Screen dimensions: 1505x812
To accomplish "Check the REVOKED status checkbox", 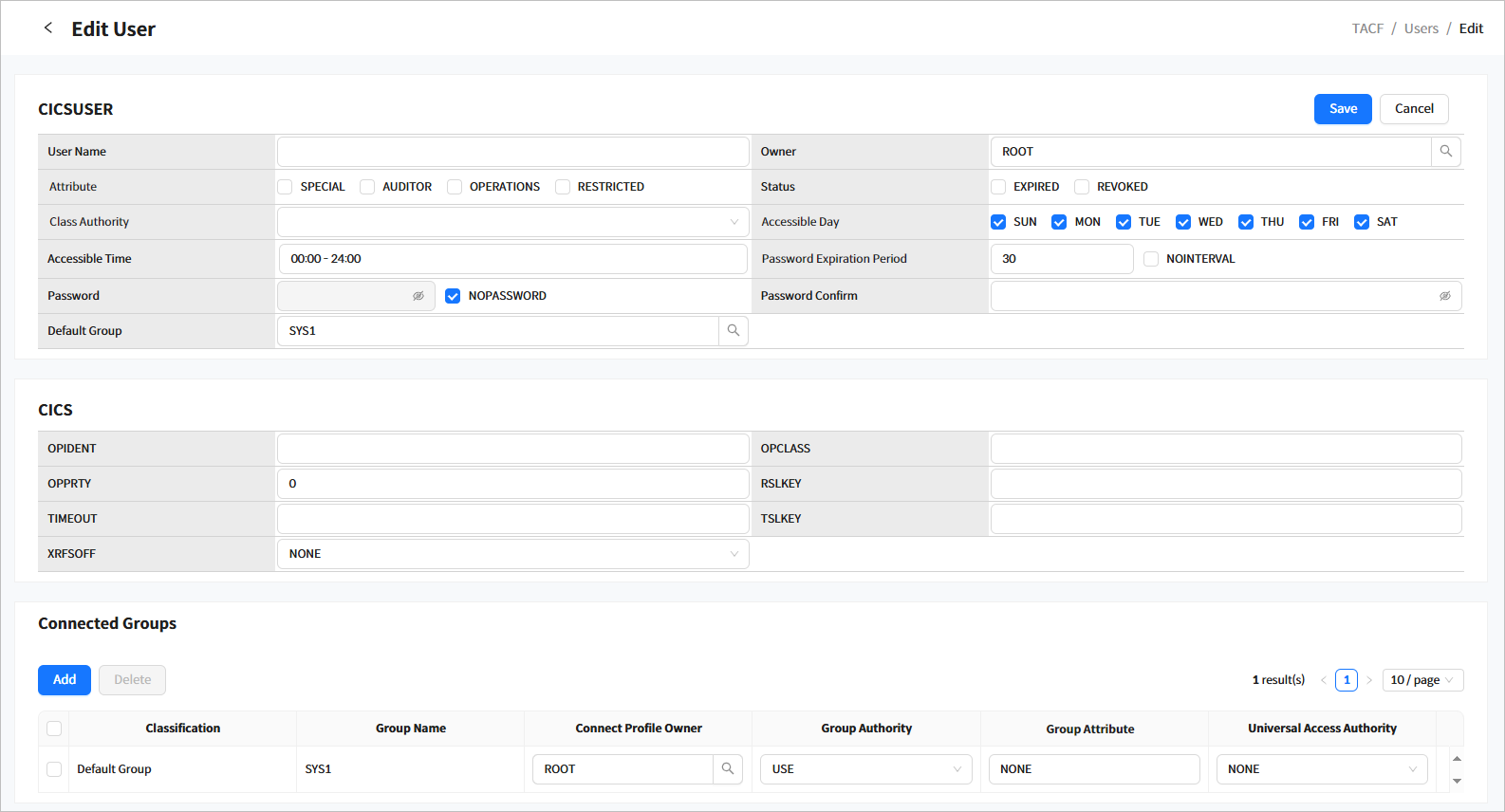I will (x=1082, y=187).
